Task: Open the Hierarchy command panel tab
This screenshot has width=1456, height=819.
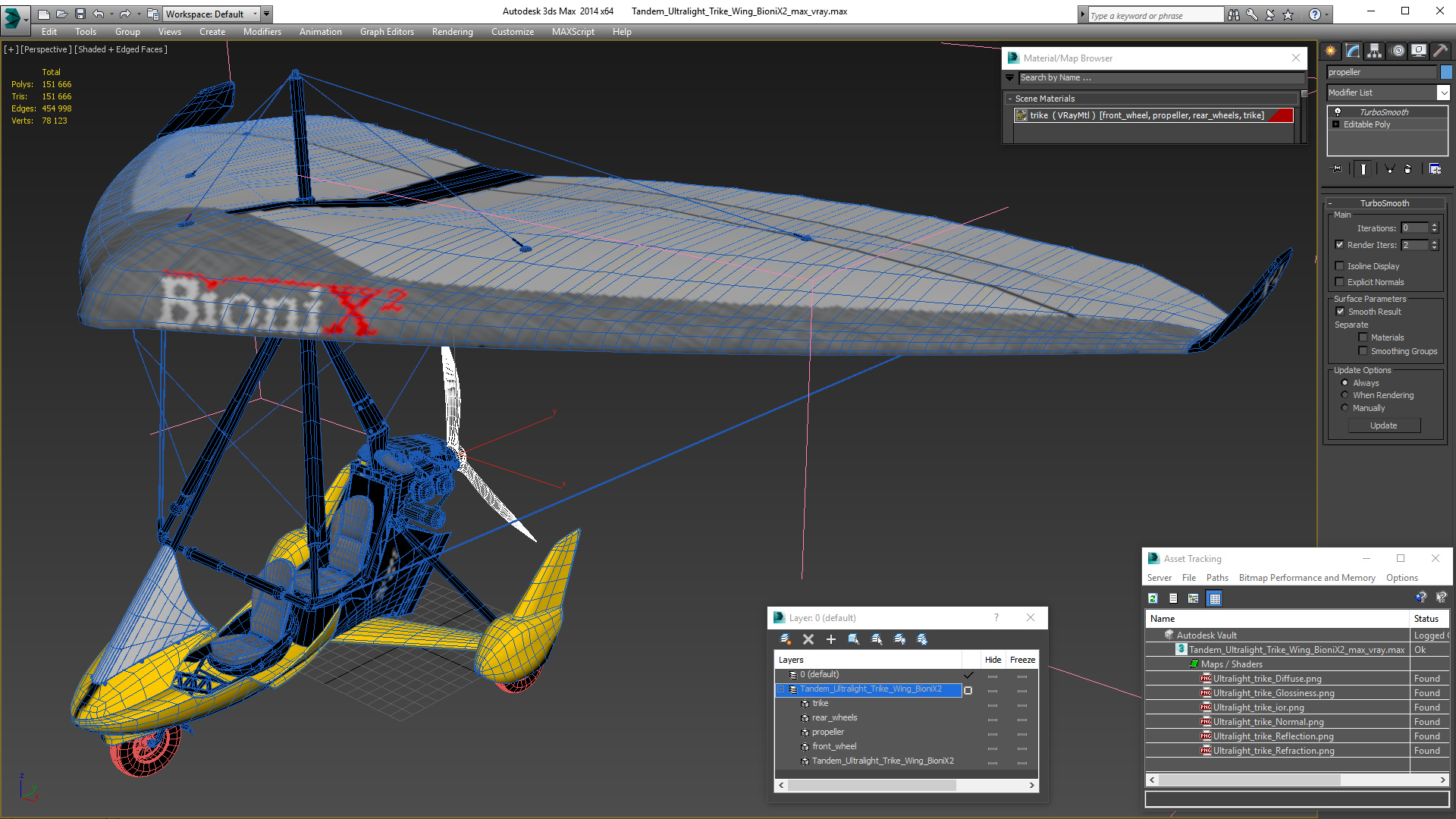Action: coord(1374,51)
